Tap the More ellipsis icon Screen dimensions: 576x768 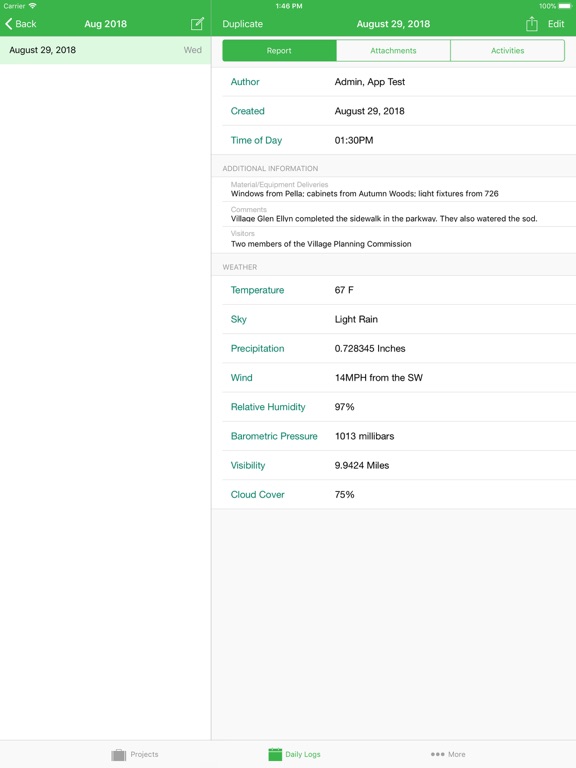click(x=437, y=754)
